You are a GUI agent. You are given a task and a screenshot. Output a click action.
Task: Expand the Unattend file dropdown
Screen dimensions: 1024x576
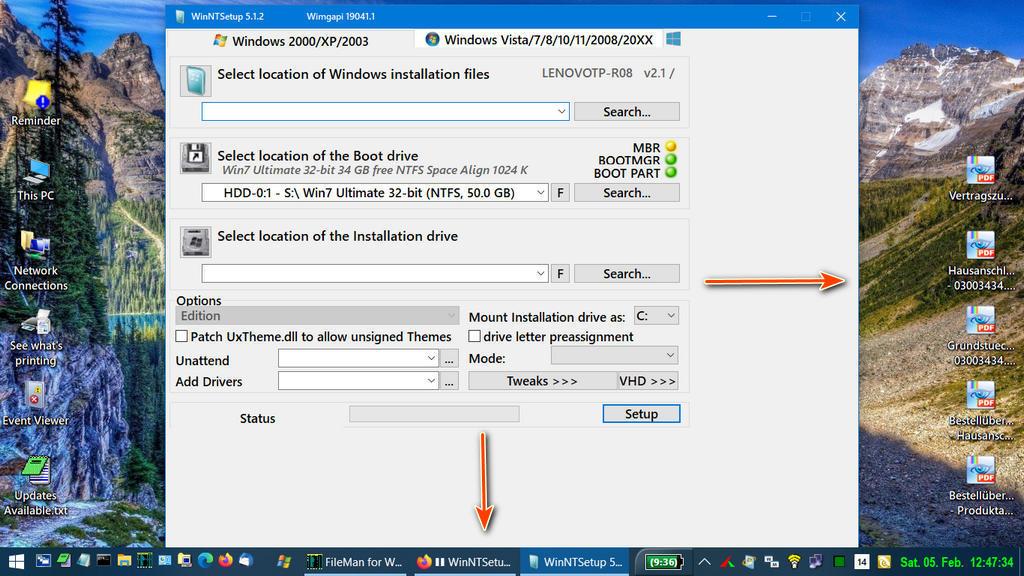tap(431, 358)
